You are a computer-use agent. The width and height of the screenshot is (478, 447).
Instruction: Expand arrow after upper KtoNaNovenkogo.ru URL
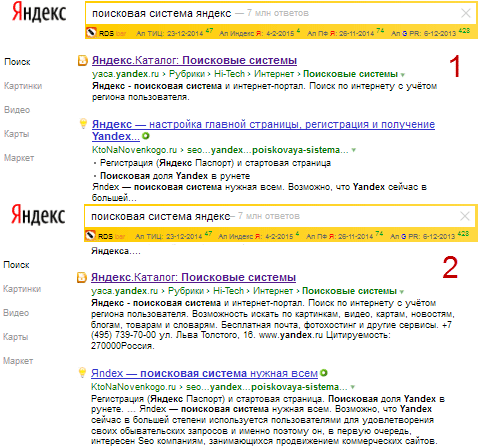pos(354,150)
